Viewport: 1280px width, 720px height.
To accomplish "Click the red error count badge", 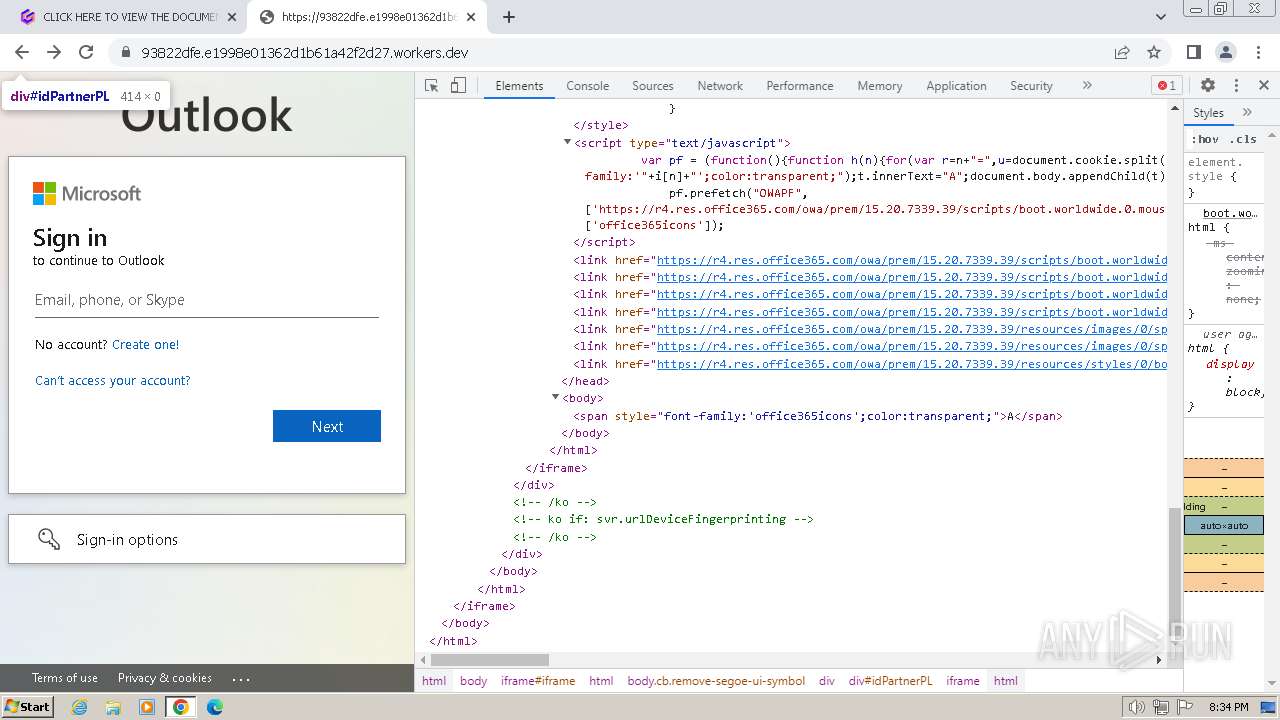I will 1166,86.
